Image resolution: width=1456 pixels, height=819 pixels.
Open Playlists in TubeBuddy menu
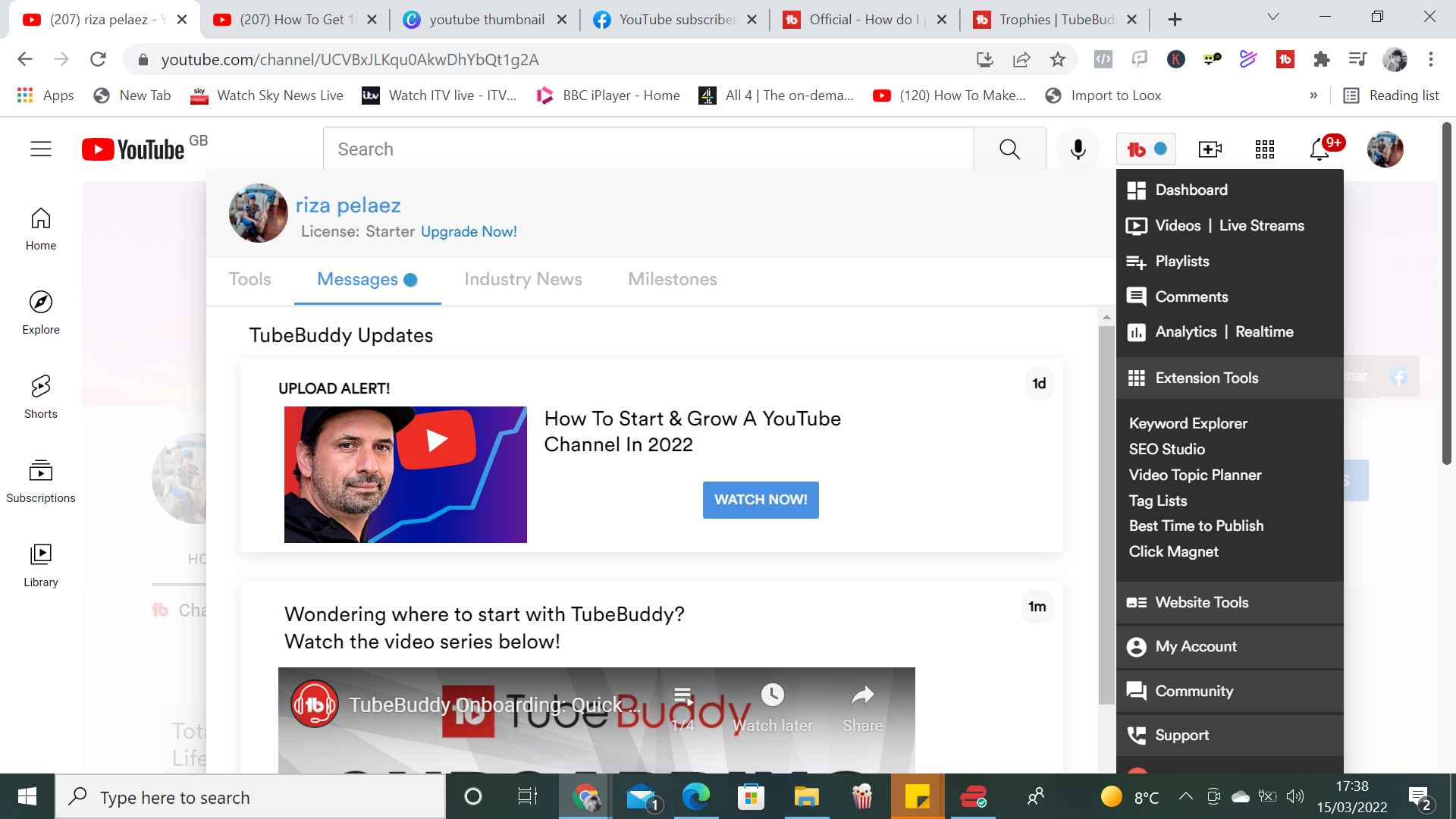1181,261
